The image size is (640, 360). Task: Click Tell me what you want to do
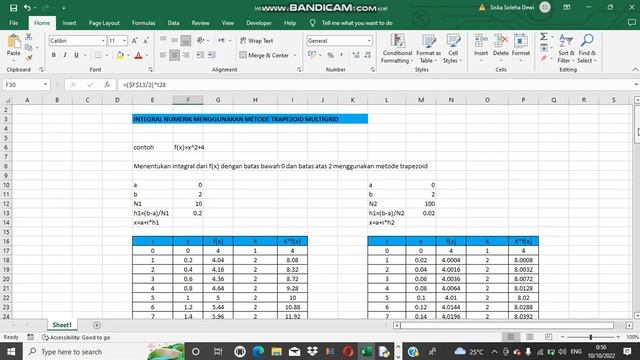[x=357, y=23]
